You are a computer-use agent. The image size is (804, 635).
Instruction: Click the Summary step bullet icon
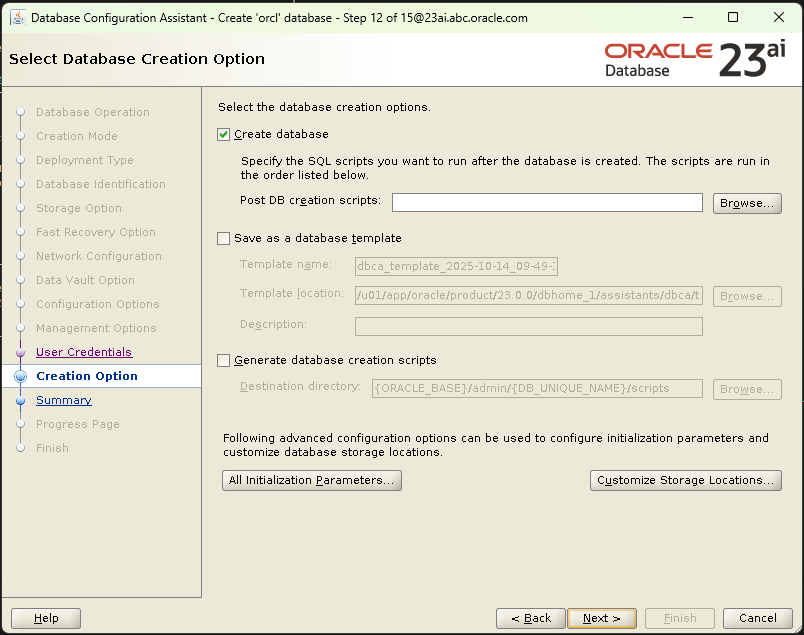20,400
